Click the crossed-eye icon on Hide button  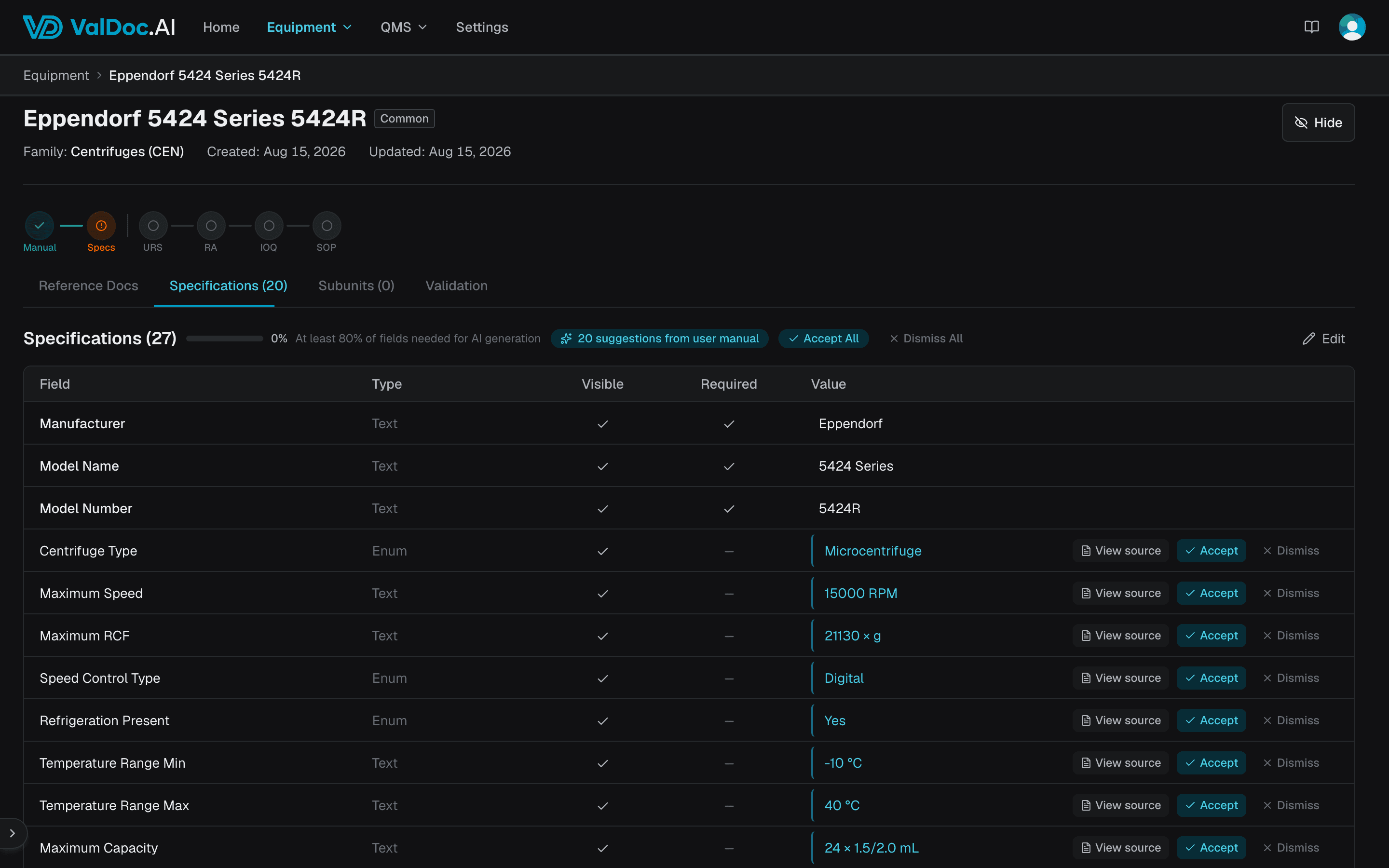point(1301,123)
